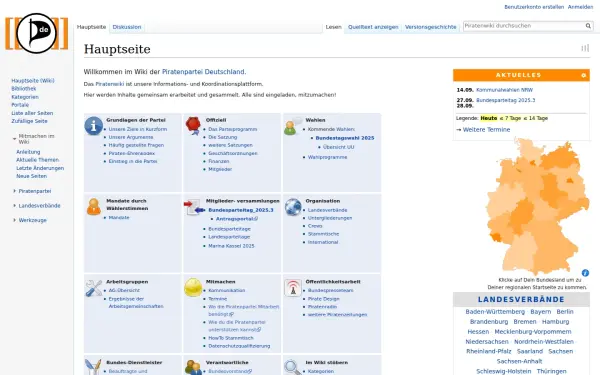Open Sachsen-Anhalt Landesverband link

coord(519,361)
